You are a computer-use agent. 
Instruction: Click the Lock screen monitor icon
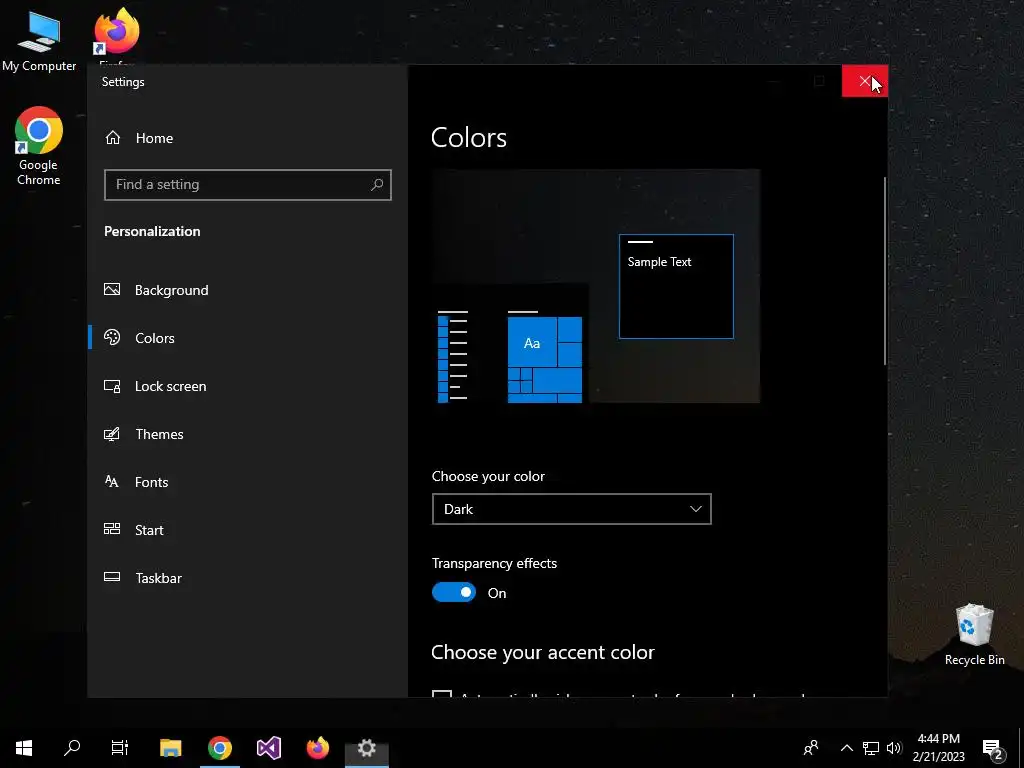(112, 386)
